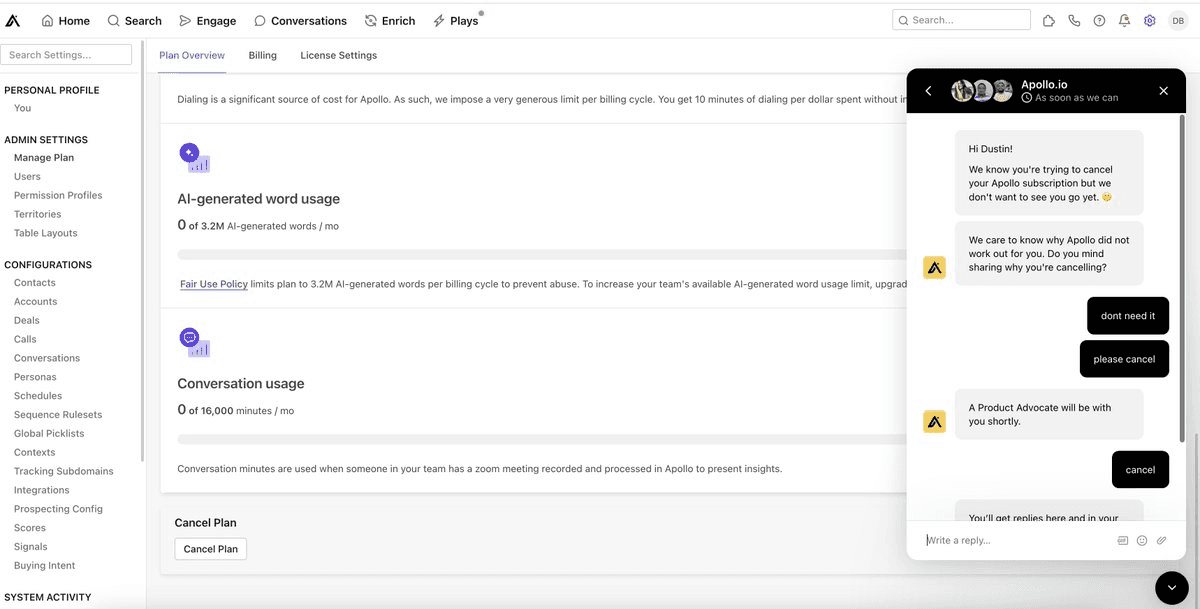1200x609 pixels.
Task: Open Buying Intent configuration
Action: (x=44, y=566)
